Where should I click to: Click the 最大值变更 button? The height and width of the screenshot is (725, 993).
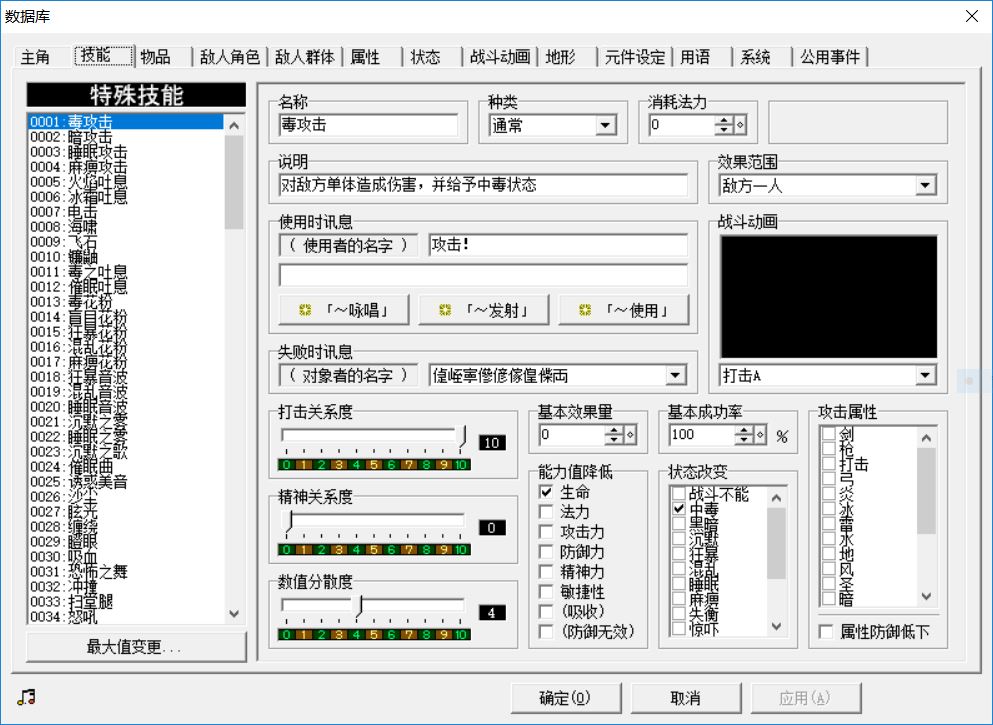(x=135, y=647)
